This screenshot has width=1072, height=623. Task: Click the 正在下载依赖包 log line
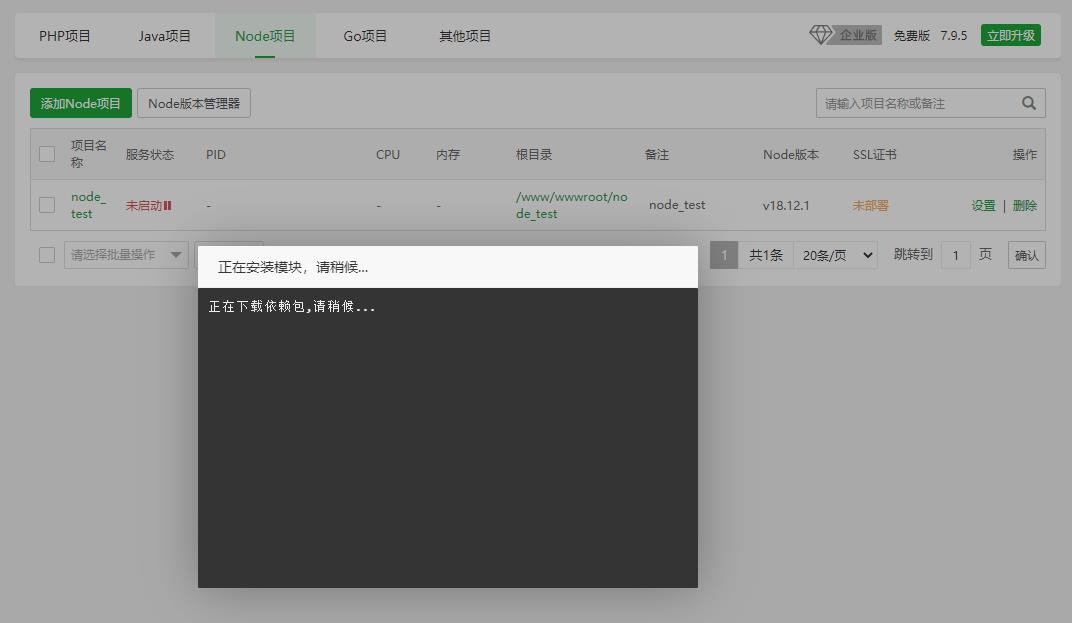(292, 306)
